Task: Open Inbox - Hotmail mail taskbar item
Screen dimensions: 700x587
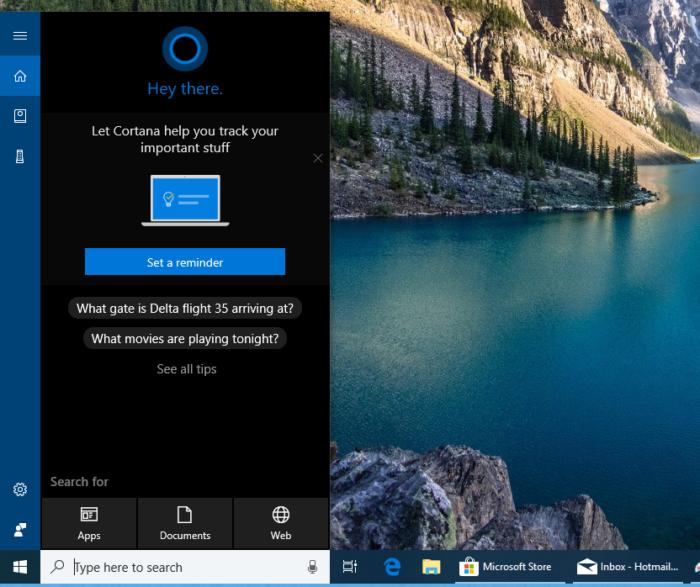Action: coord(627,567)
